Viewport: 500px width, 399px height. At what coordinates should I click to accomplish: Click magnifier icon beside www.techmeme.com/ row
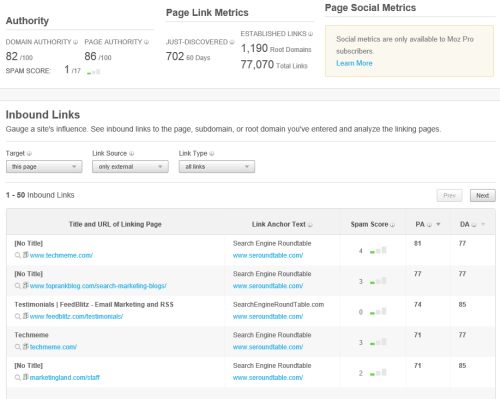[18, 255]
